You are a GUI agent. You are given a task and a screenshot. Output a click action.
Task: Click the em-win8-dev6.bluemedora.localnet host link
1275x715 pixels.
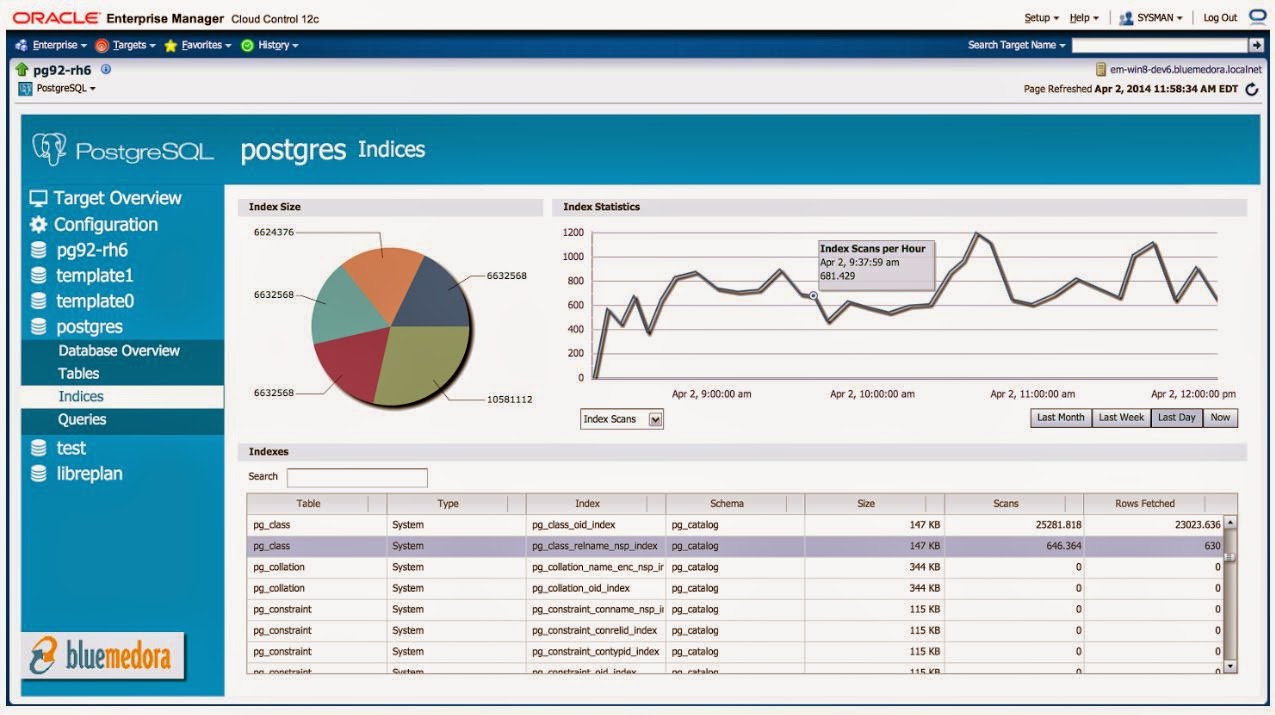coord(1186,69)
